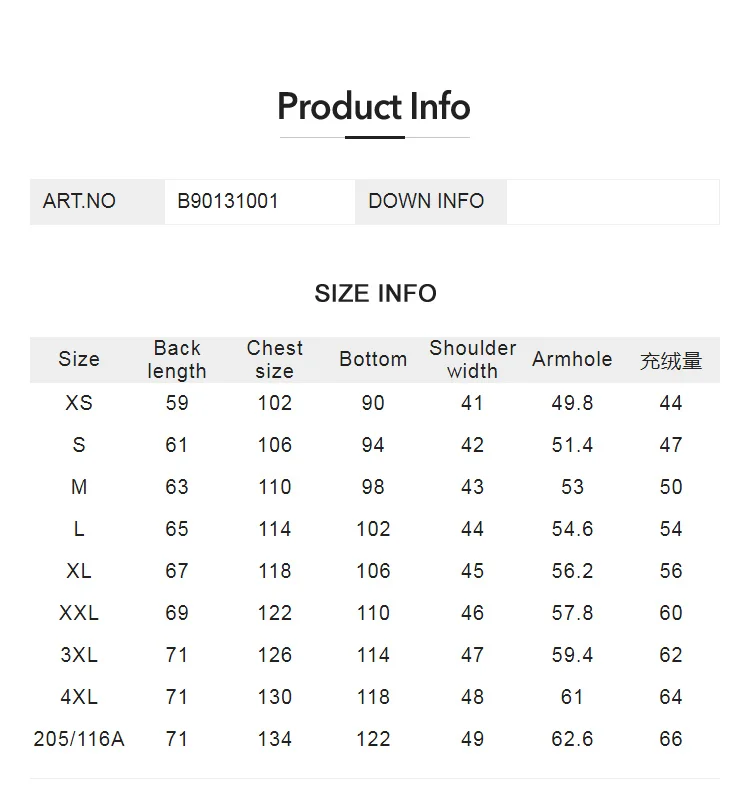Viewport: 750px width, 799px height.
Task: Click the Back length column header
Action: 177,359
